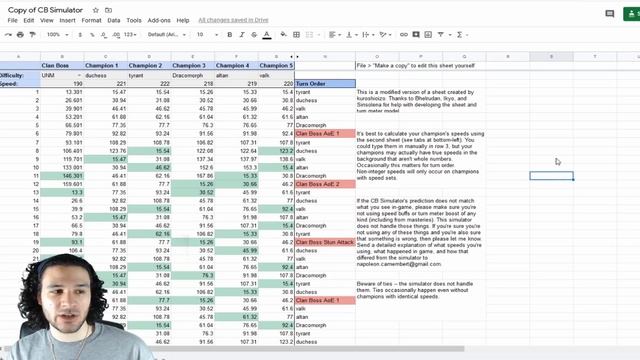Open text wrapping options

368,35
